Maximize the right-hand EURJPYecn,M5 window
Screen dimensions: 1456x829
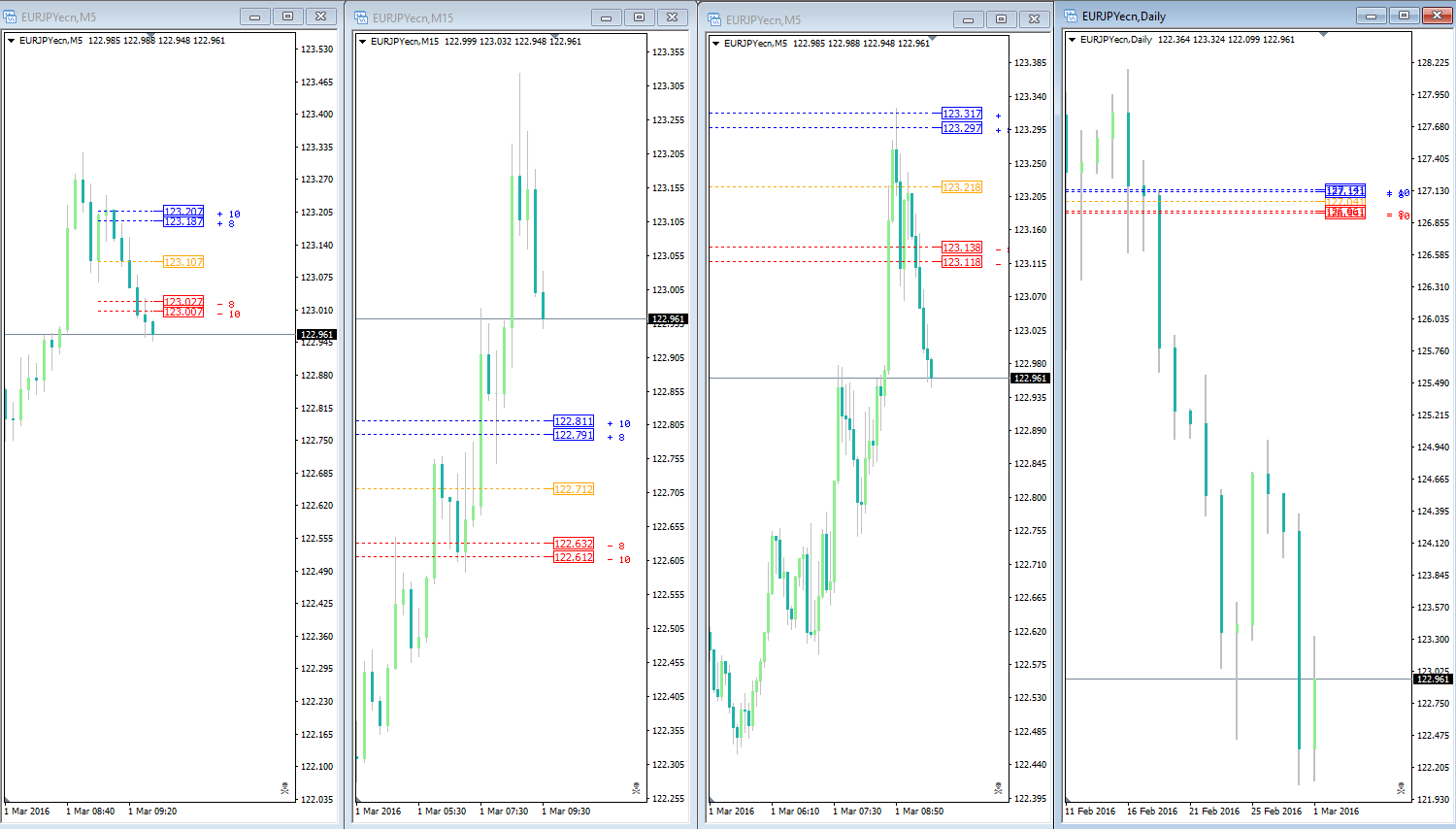pyautogui.click(x=1001, y=19)
